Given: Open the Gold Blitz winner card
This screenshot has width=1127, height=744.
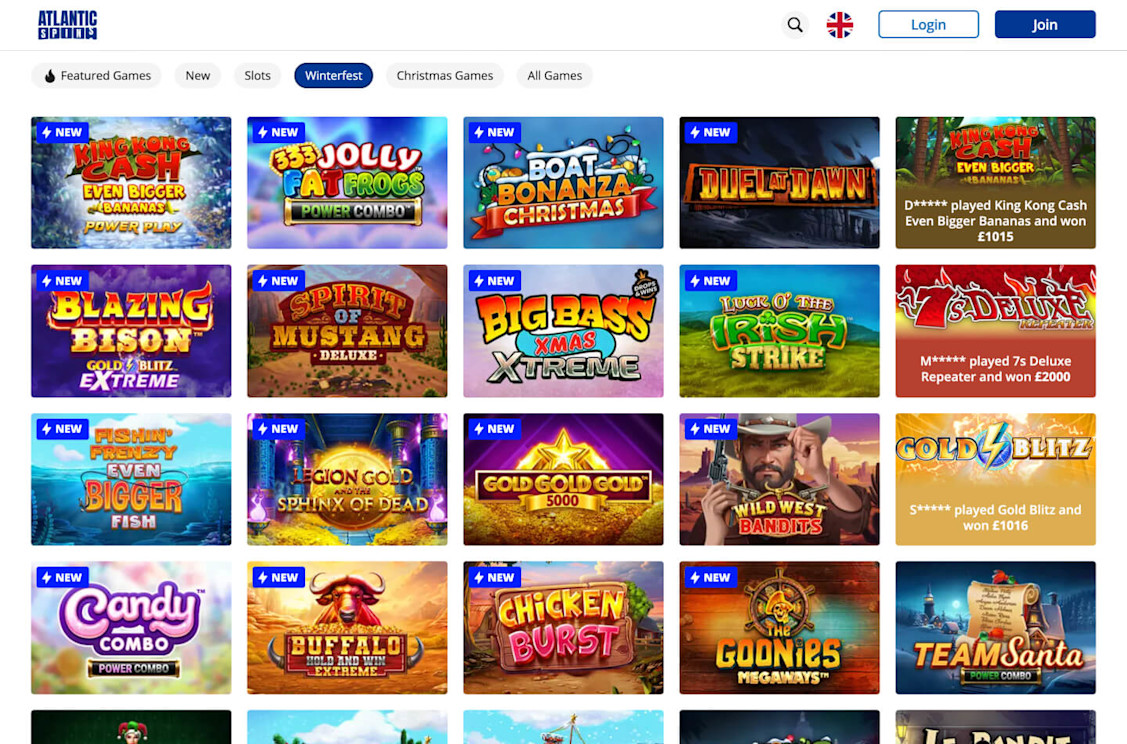Looking at the screenshot, I should (x=995, y=479).
